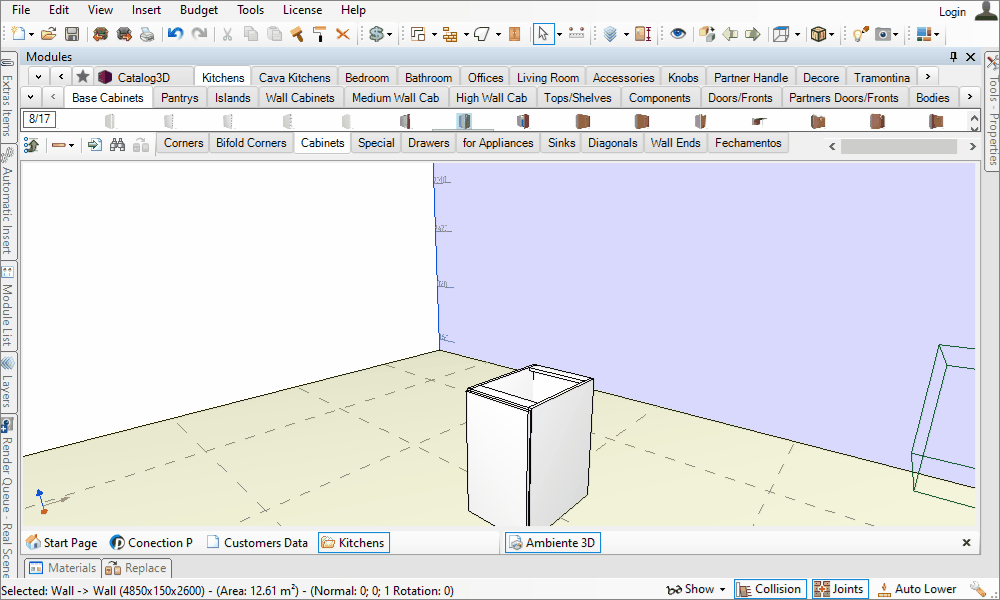Select the arrow pointer selection tool
1000x600 pixels.
(542, 34)
